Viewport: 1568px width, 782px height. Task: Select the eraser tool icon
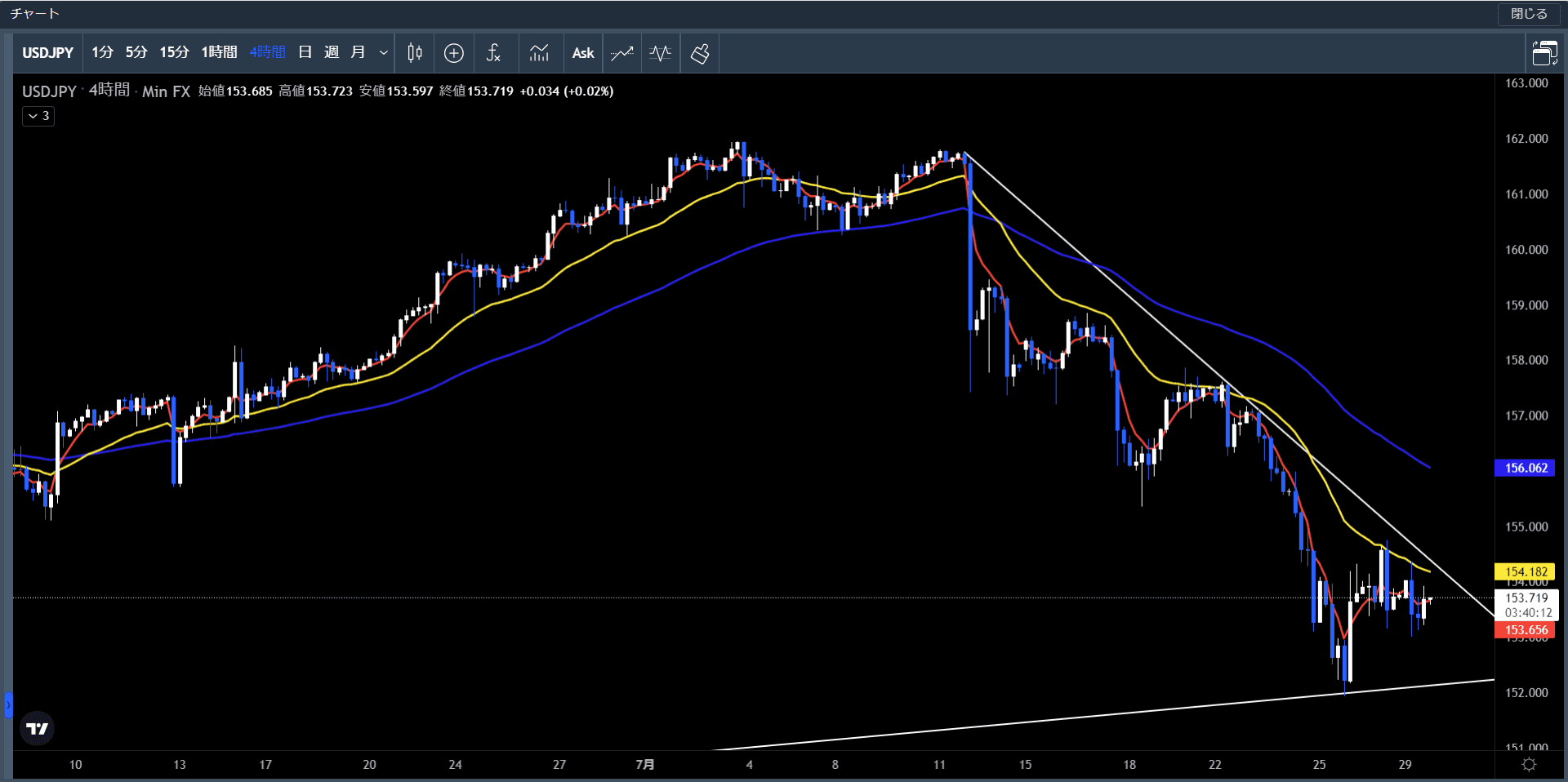point(700,53)
